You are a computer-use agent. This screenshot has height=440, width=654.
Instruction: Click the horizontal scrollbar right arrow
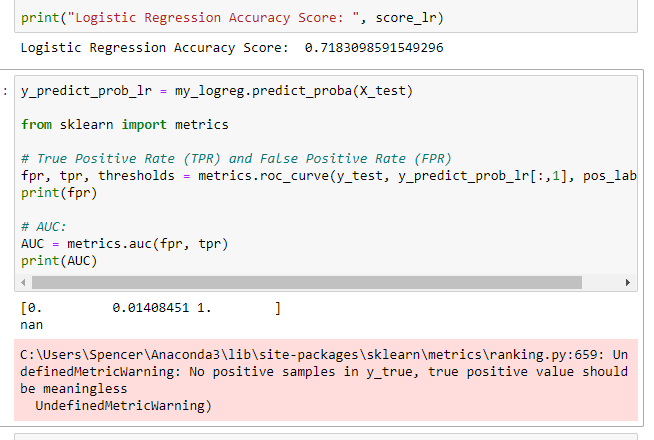pyautogui.click(x=628, y=283)
